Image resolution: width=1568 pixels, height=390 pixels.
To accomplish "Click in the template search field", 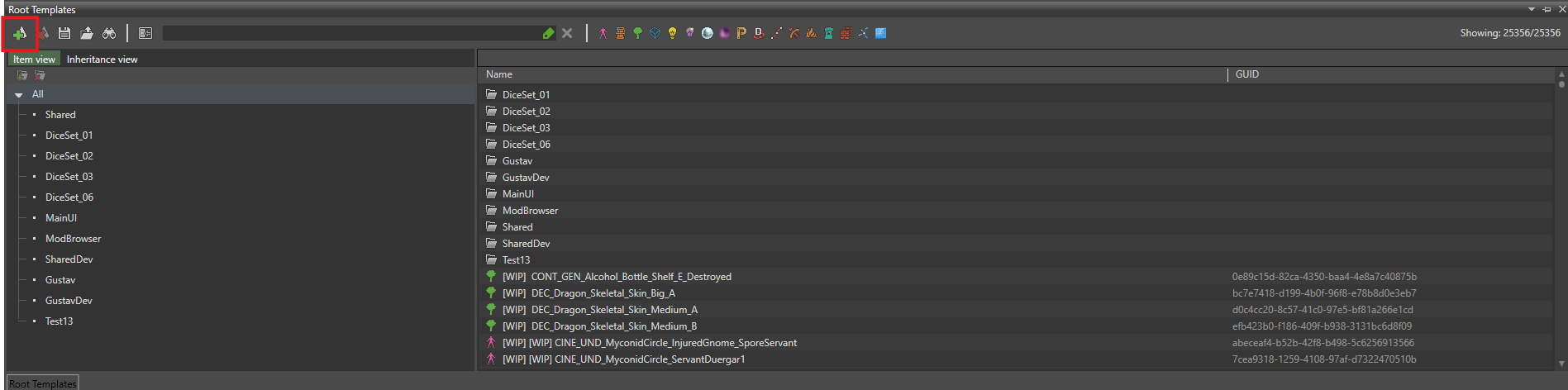I will (x=351, y=33).
